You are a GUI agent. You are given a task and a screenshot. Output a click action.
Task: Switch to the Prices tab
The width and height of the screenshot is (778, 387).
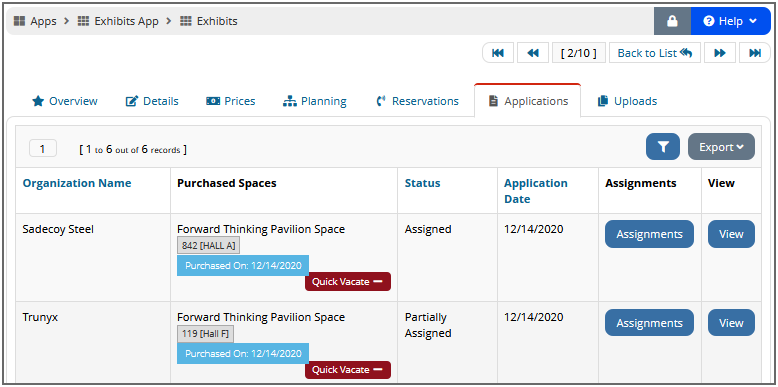pyautogui.click(x=231, y=101)
